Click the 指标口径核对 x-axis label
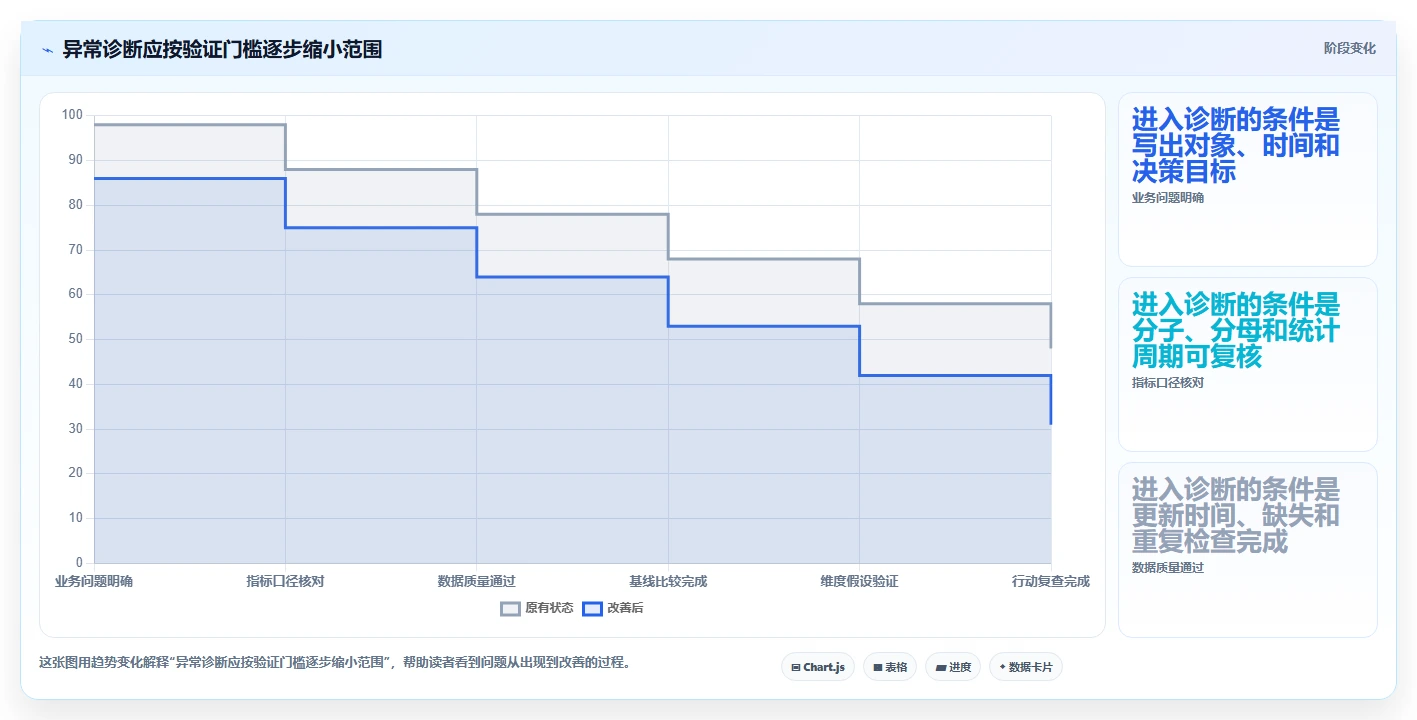 pyautogui.click(x=285, y=581)
